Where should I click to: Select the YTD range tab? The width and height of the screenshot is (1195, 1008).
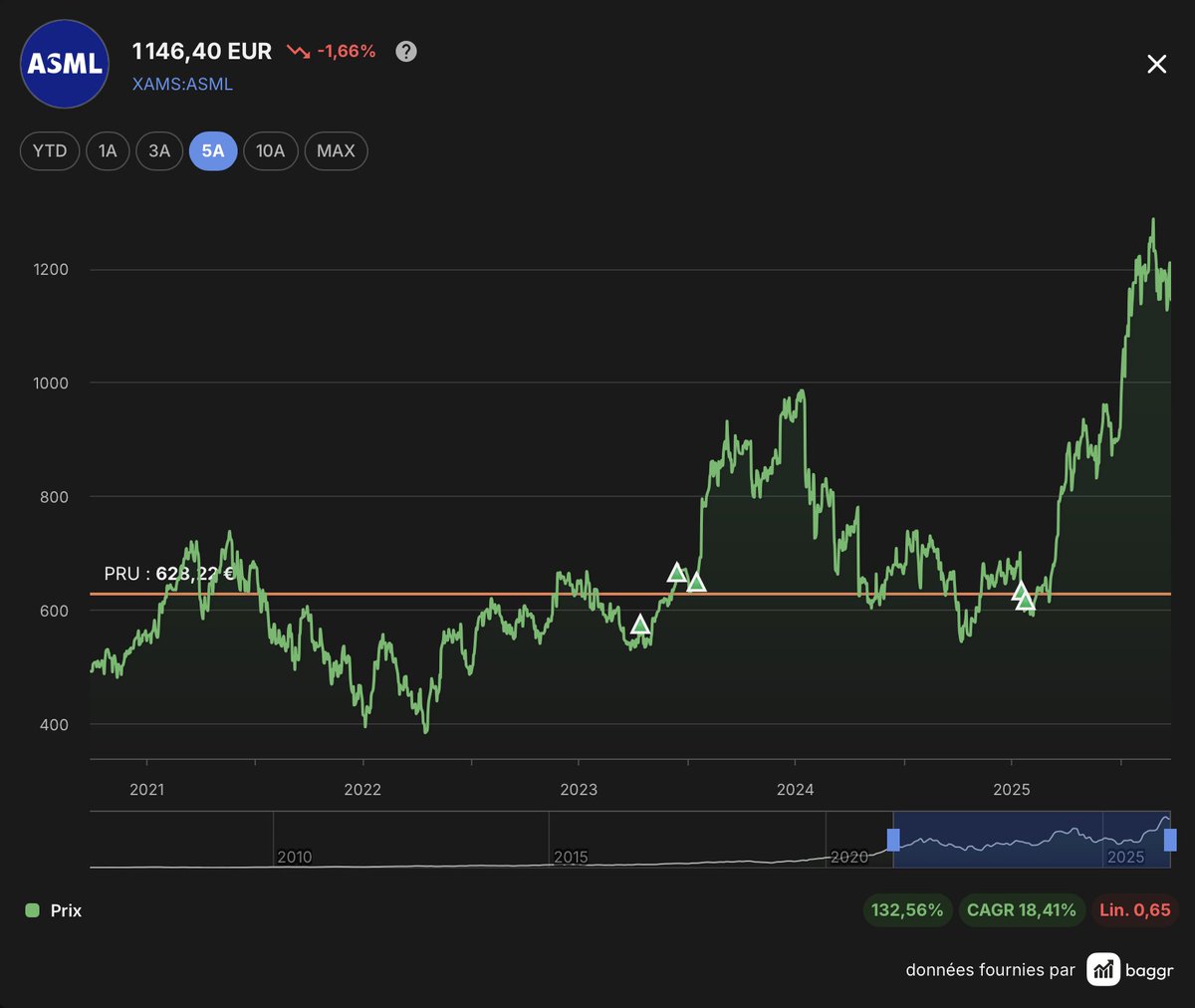coord(50,151)
